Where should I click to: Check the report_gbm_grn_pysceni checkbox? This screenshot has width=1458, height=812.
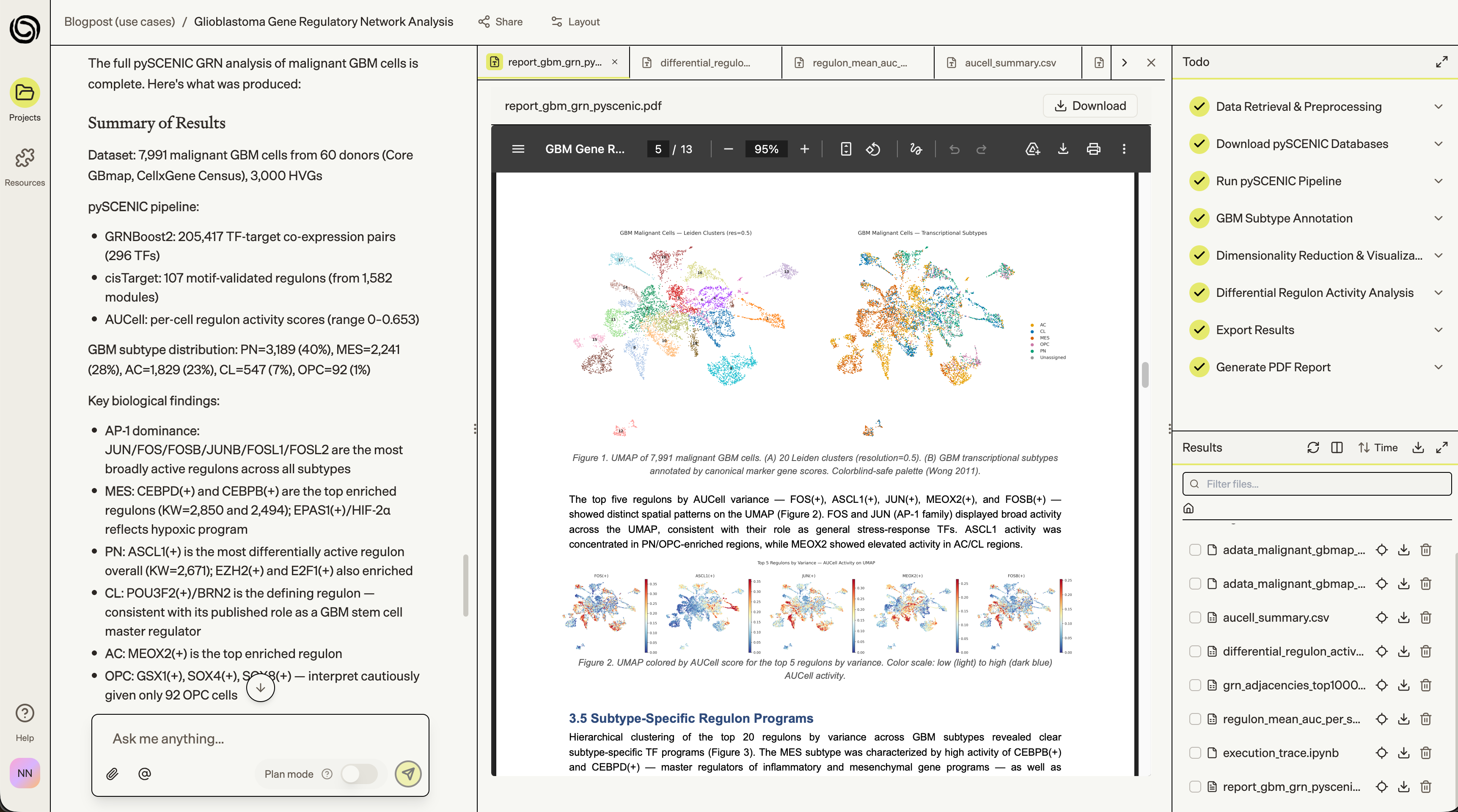point(1195,787)
